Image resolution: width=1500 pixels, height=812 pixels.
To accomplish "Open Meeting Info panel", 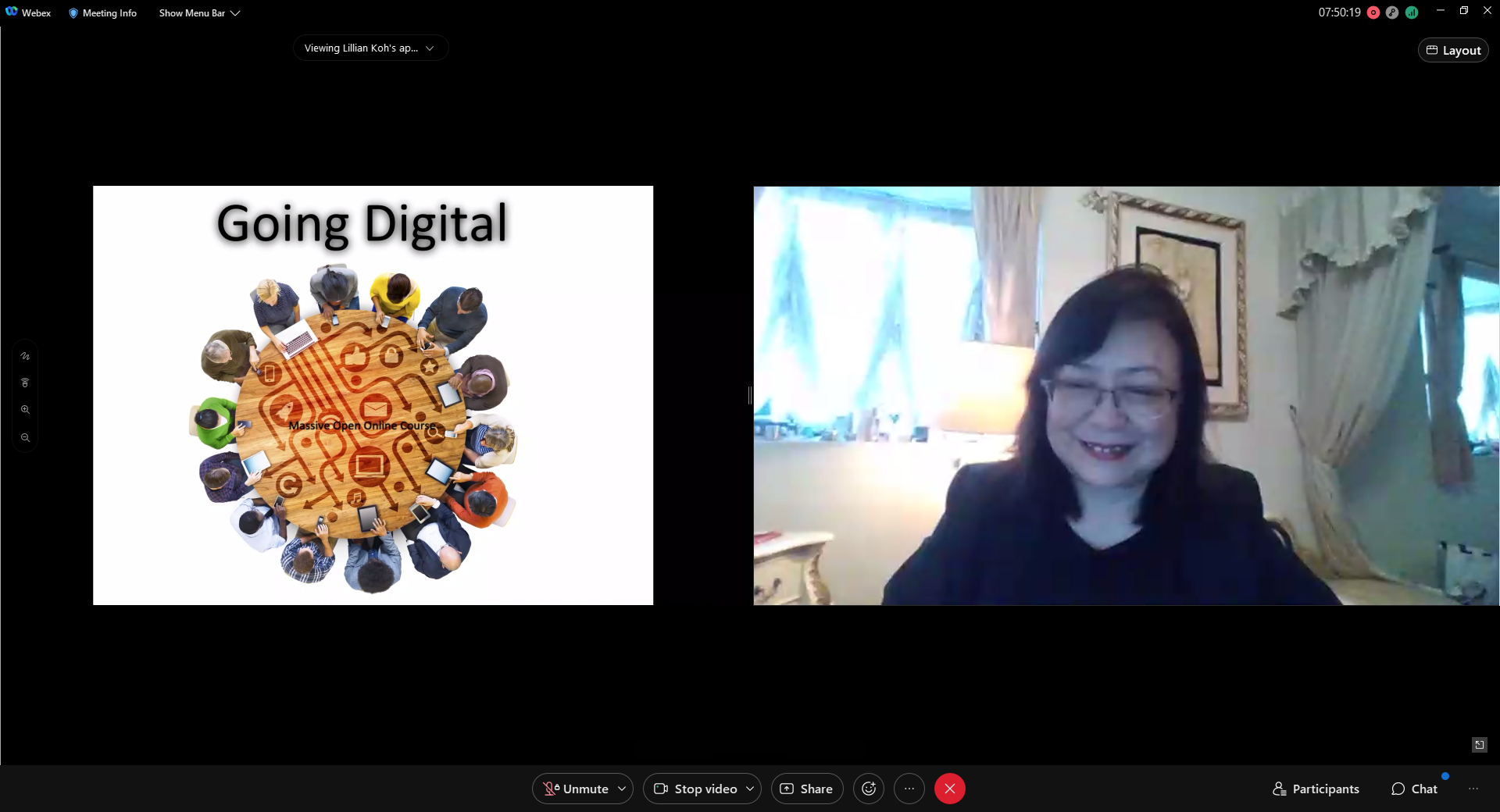I will coord(102,12).
